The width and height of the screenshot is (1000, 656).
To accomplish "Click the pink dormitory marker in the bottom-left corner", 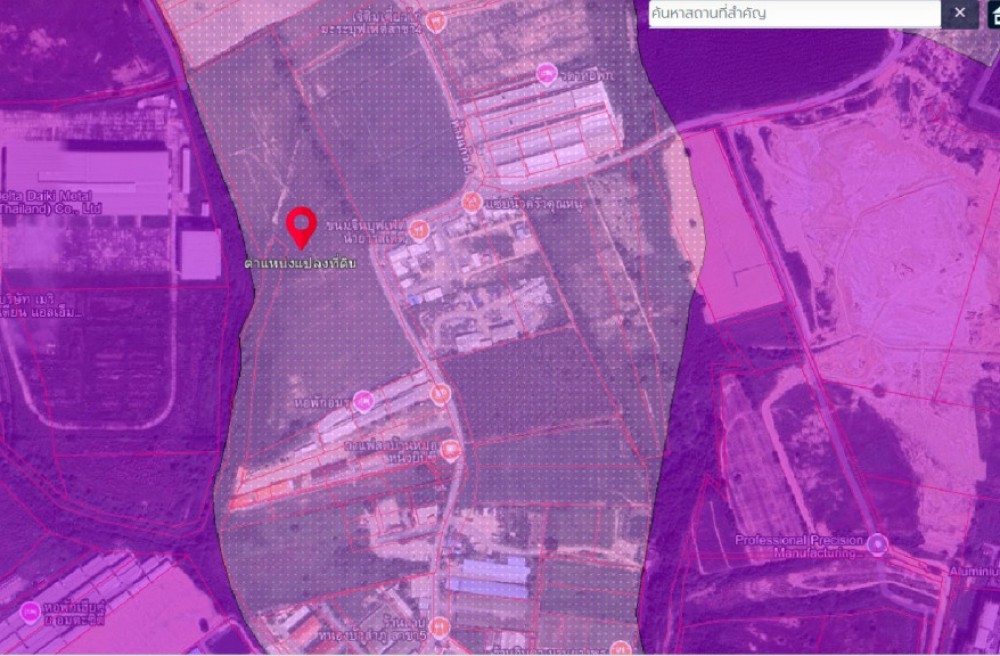I will point(29,610).
